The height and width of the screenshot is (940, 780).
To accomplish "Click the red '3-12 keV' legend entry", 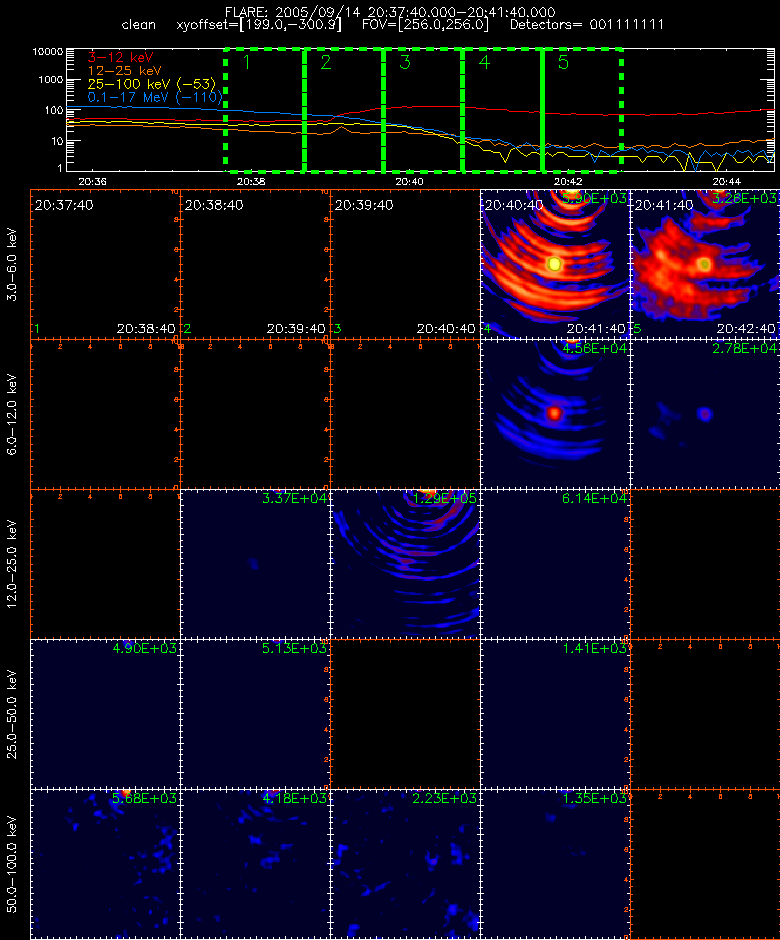I will coord(121,58).
